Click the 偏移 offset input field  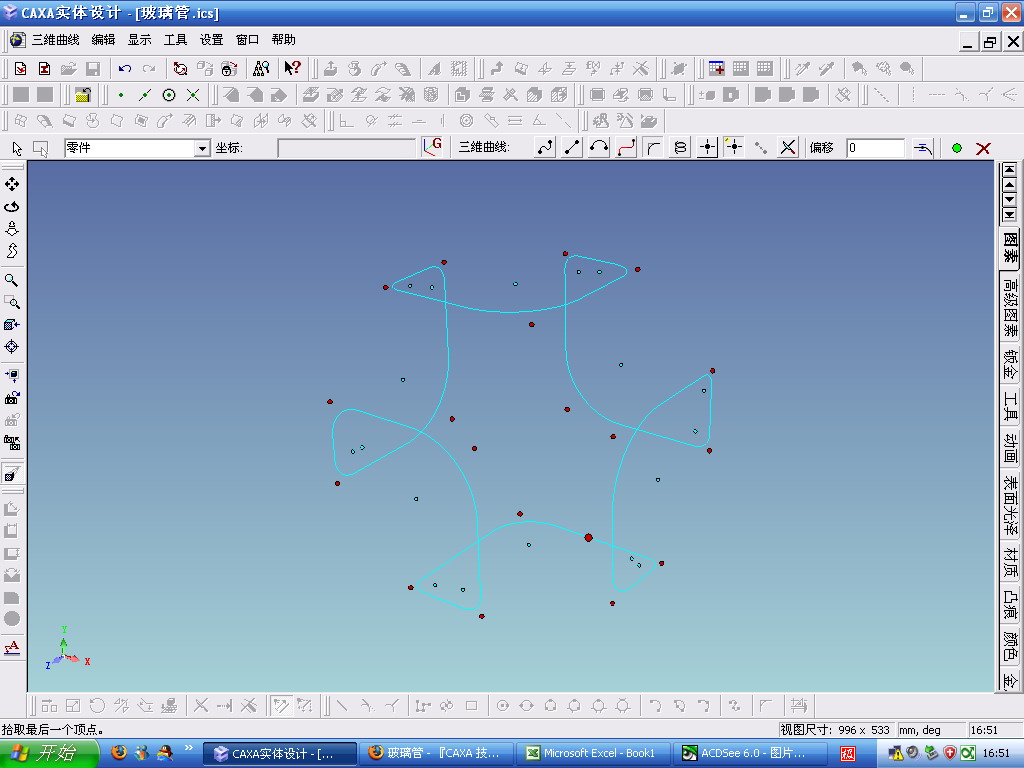tap(875, 148)
